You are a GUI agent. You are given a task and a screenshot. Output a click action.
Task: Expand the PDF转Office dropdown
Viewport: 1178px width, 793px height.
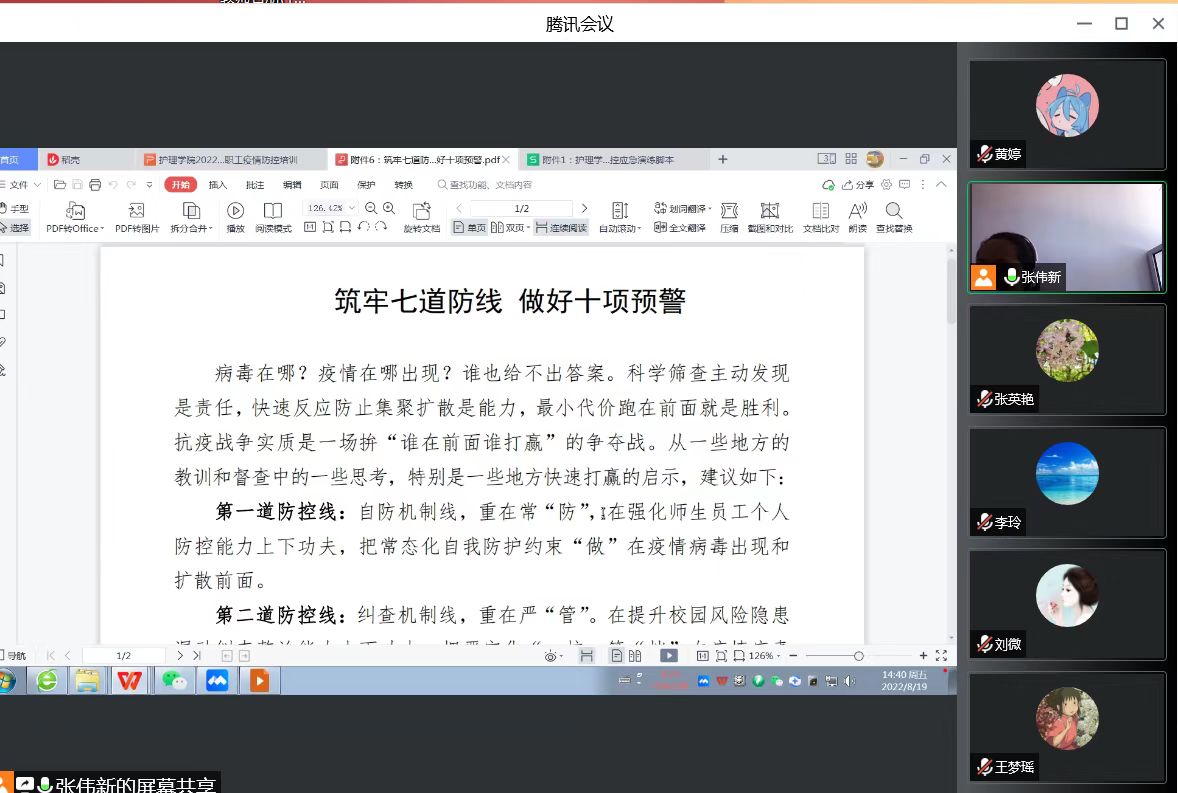[x=76, y=228]
